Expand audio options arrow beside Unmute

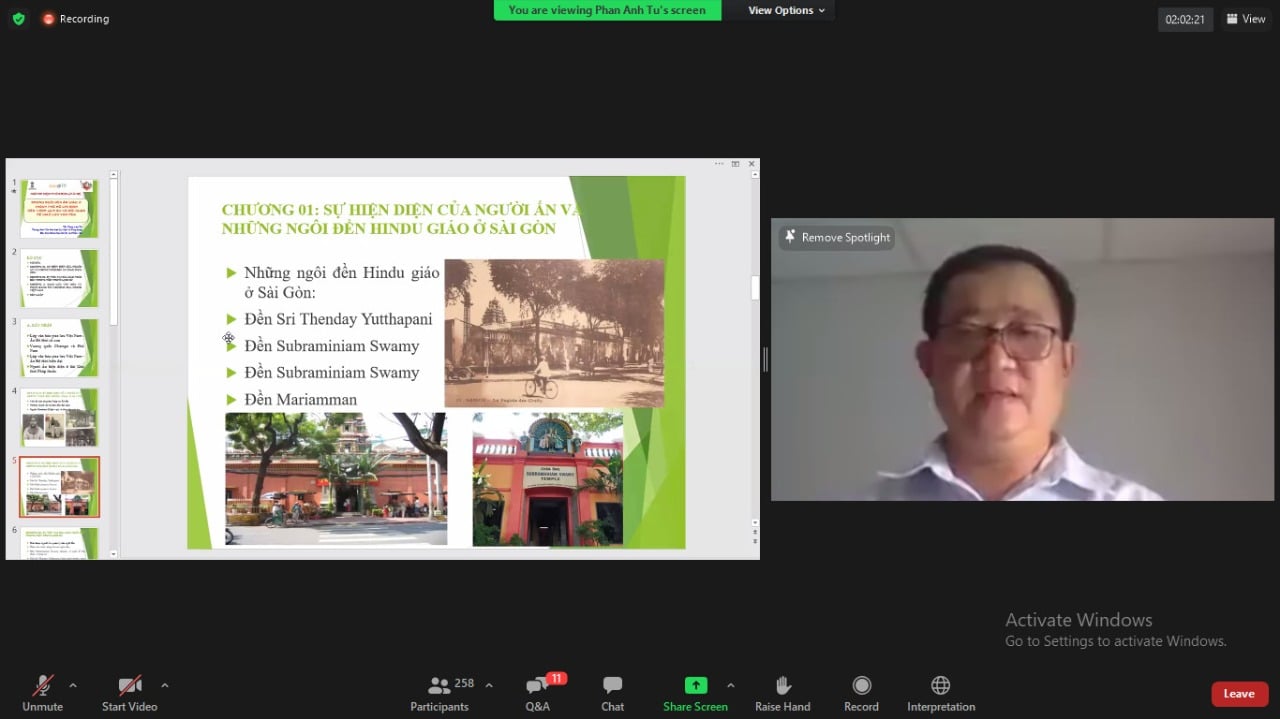72,685
